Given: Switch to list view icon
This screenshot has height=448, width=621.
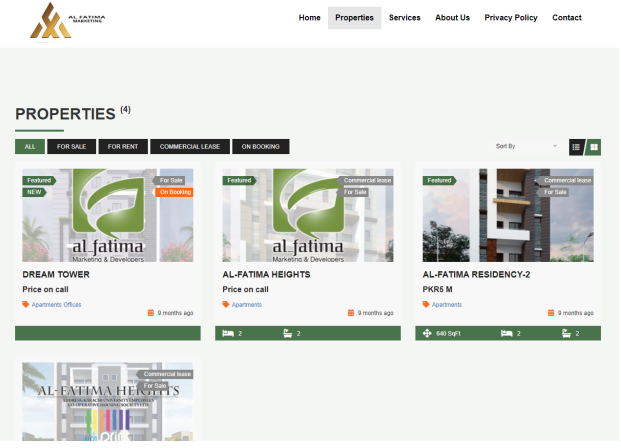Looking at the screenshot, I should click(576, 147).
